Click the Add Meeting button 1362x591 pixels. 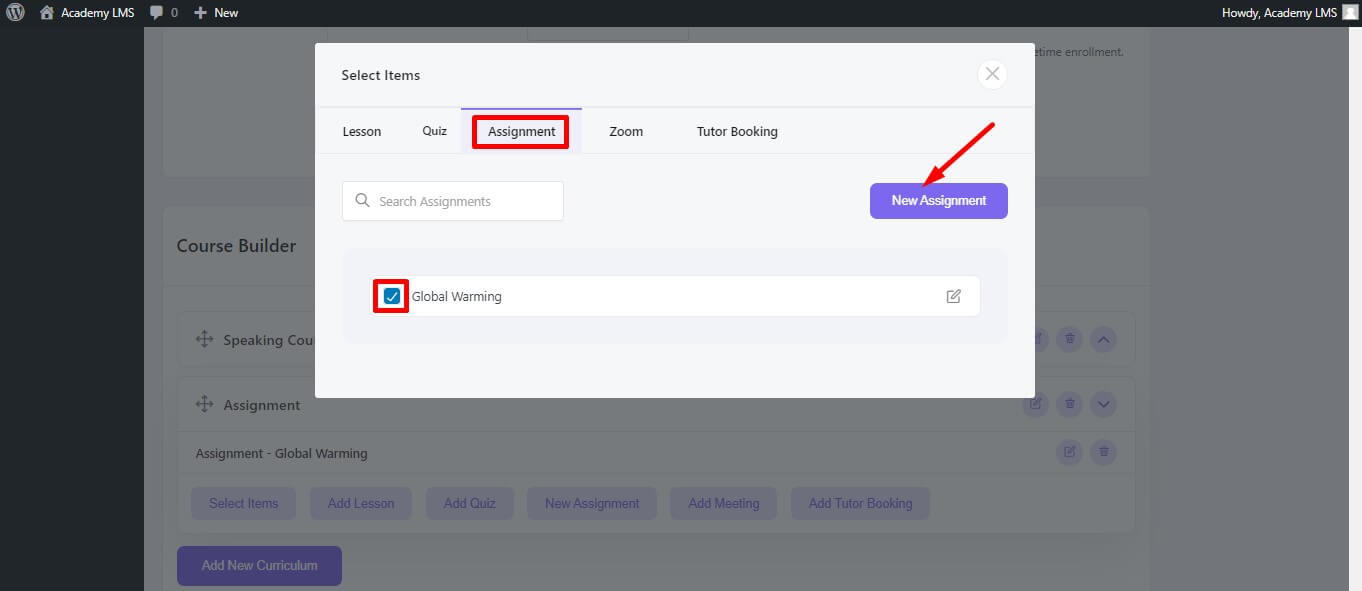(x=723, y=503)
